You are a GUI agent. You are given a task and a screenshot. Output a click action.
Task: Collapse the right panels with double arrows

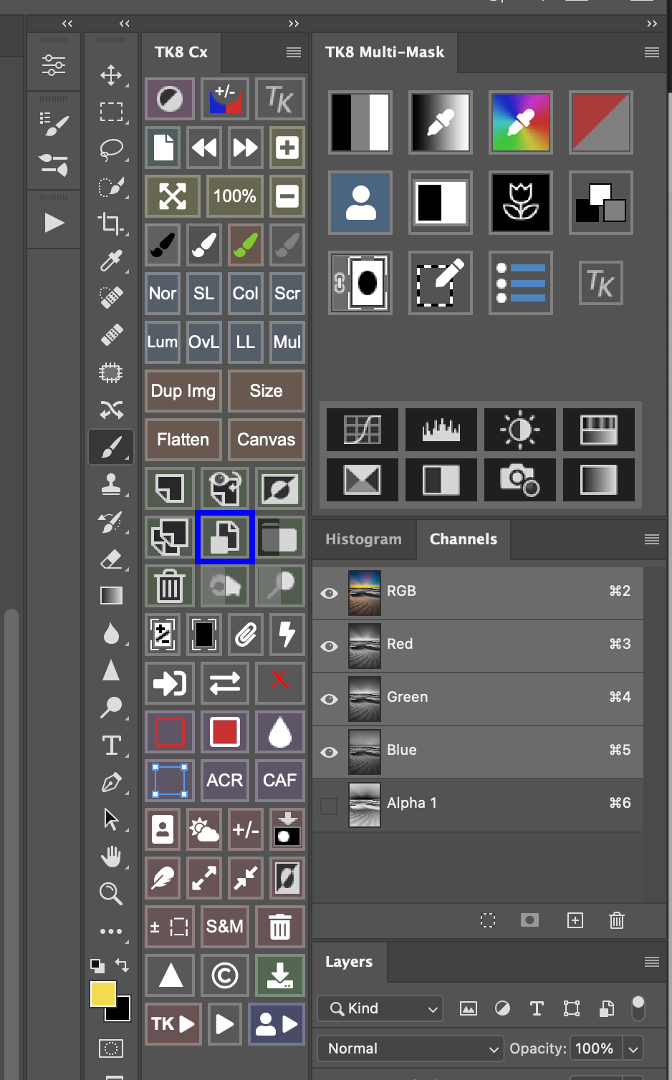(652, 23)
